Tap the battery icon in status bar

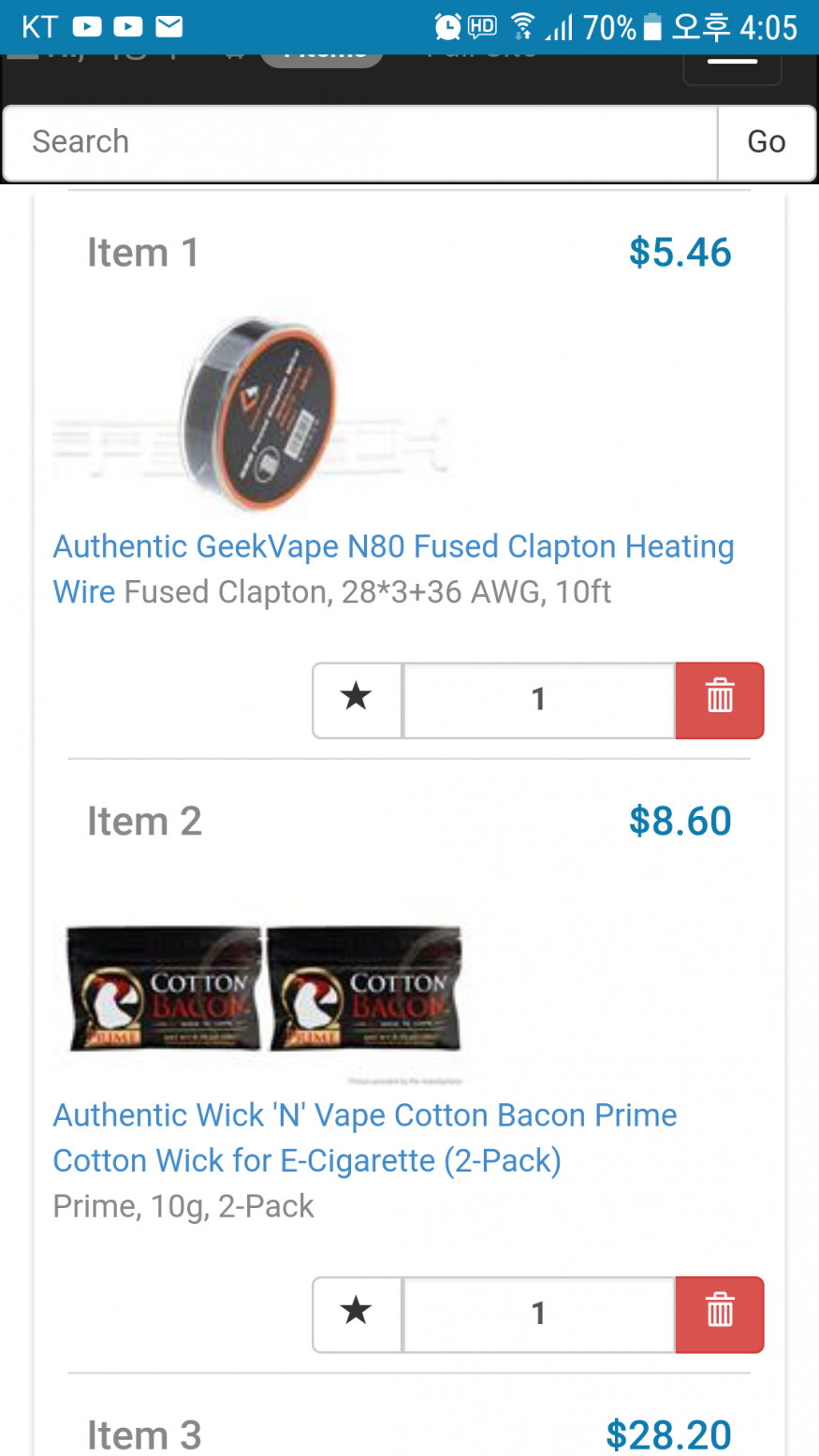pos(653,27)
